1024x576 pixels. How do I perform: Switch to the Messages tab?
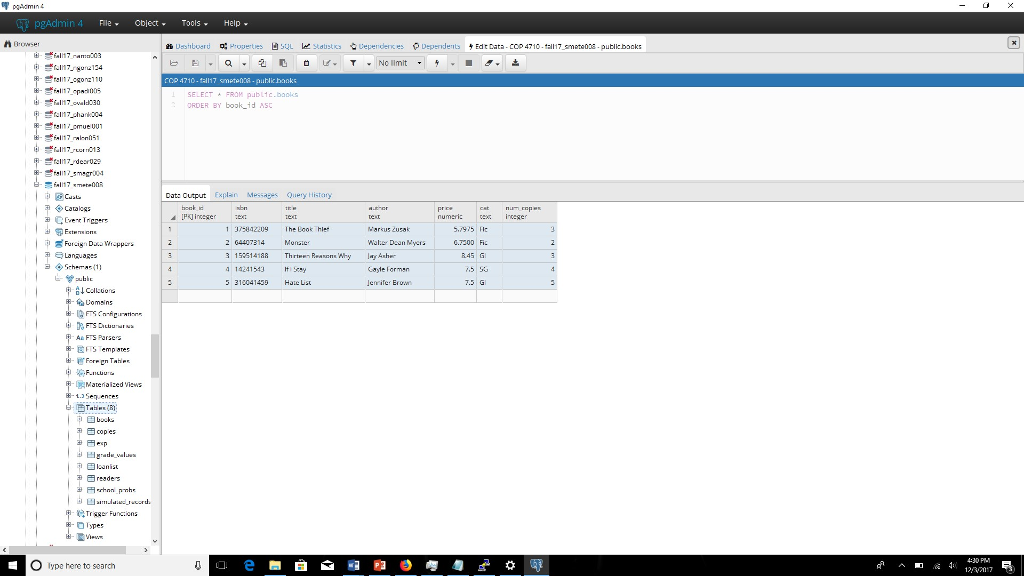pos(261,195)
